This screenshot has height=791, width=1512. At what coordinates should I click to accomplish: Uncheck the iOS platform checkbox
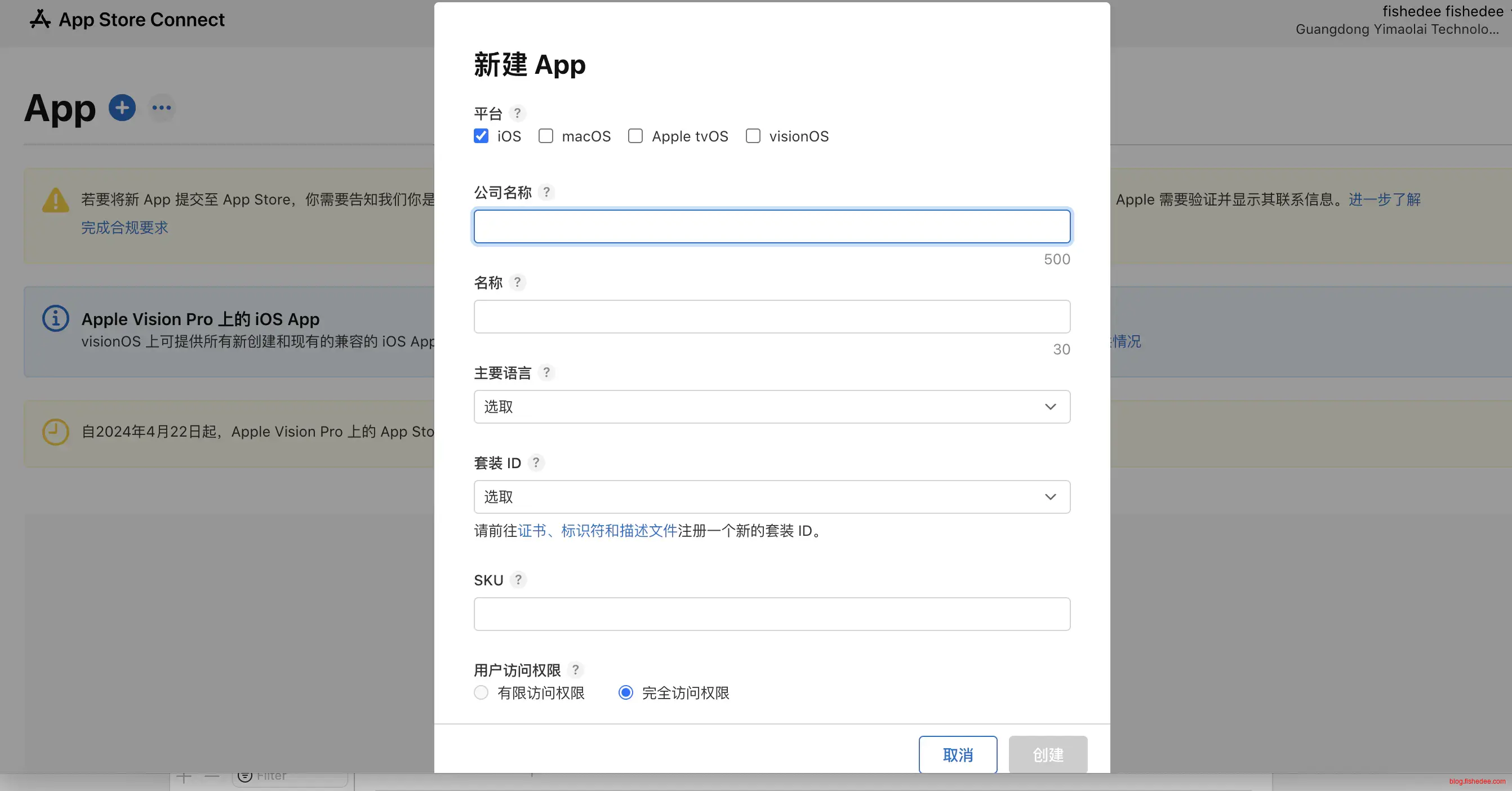click(481, 136)
